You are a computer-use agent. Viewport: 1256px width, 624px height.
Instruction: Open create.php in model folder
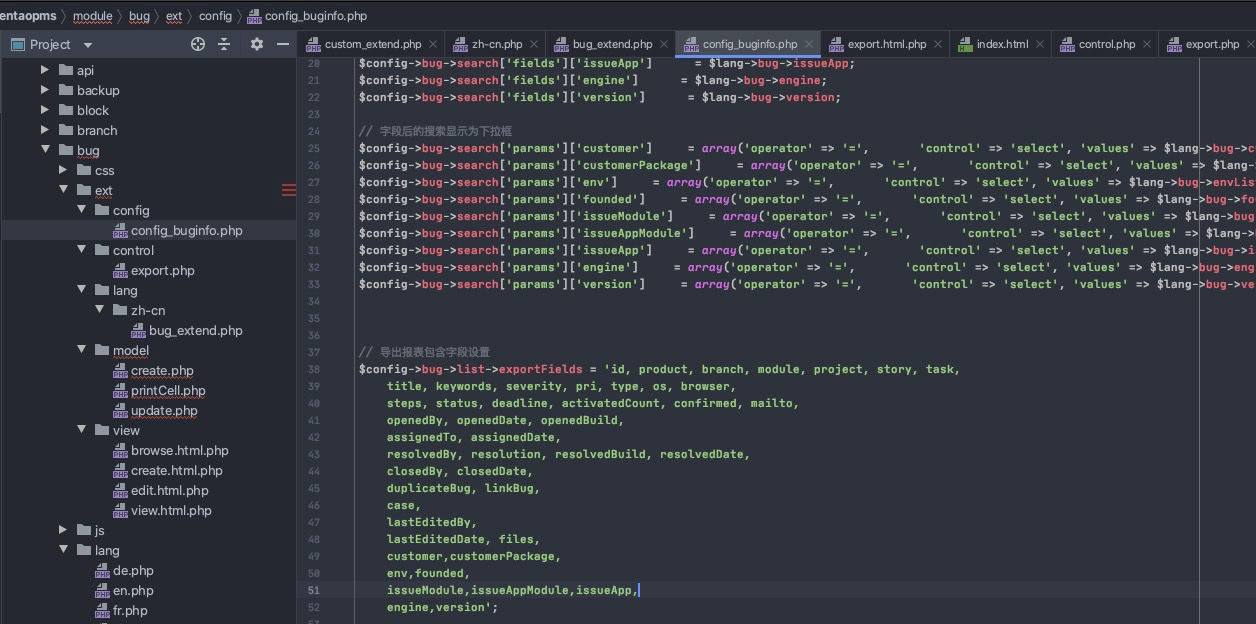click(162, 370)
